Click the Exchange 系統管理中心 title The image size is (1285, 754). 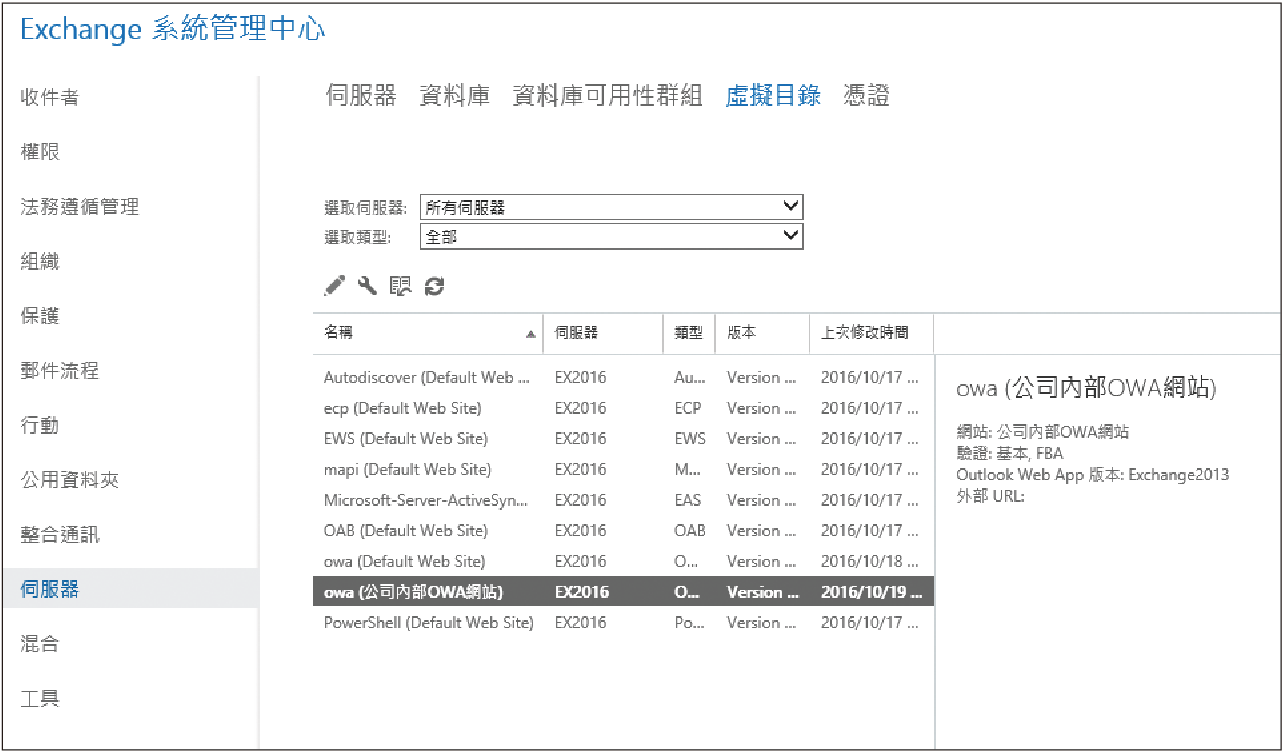click(x=173, y=30)
